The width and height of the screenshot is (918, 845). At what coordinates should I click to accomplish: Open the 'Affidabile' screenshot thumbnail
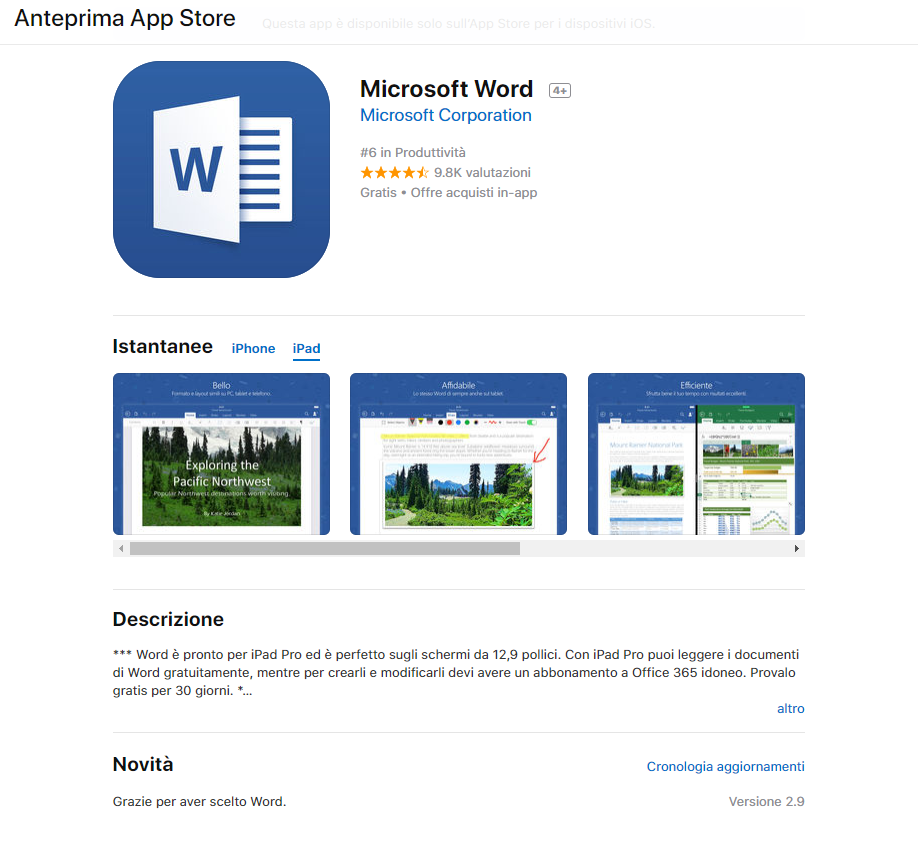(458, 454)
